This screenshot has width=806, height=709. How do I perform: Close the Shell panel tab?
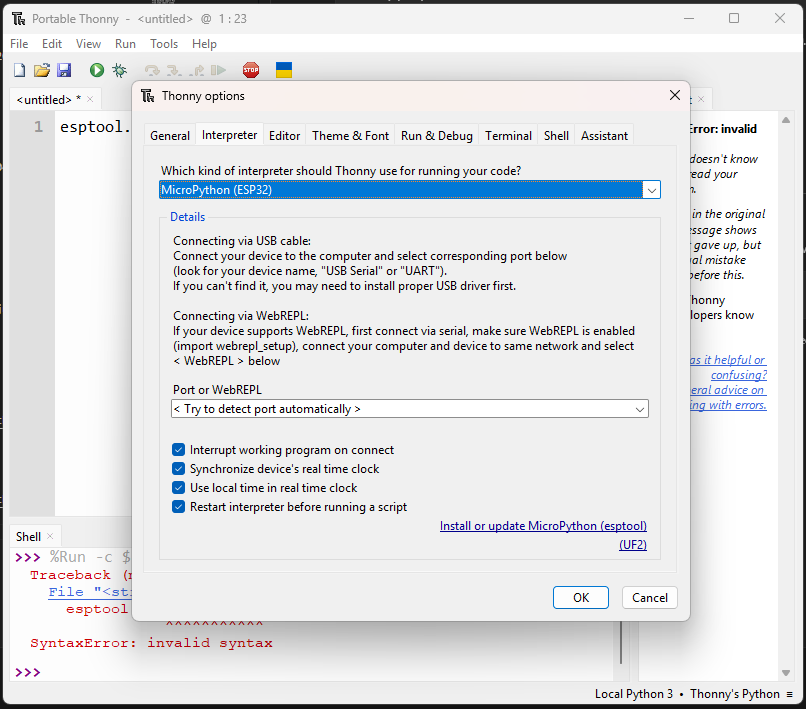[50, 536]
